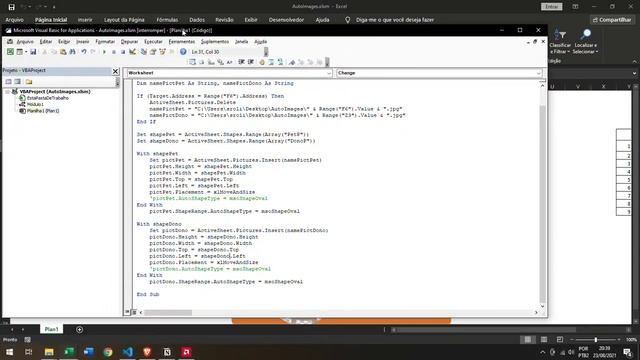Viewport: 640px width, 360px height.
Task: Open VBA Editar menu
Action: pos(46,42)
